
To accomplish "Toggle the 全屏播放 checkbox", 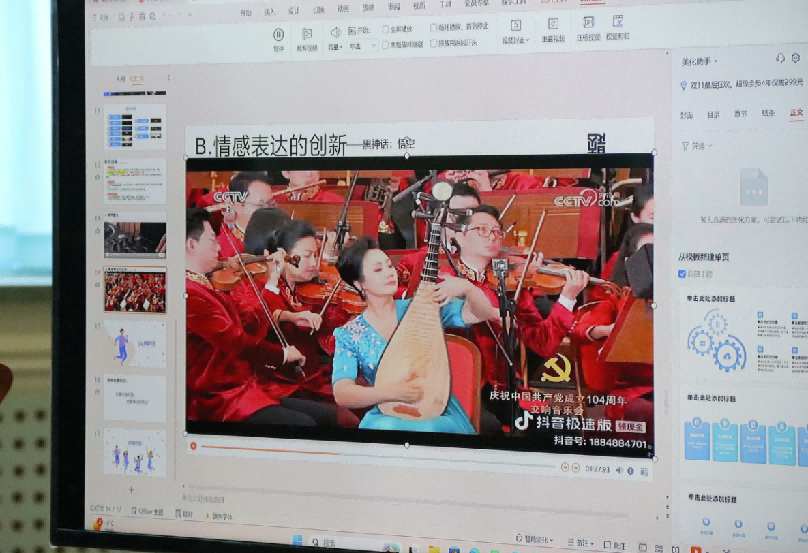I will click(x=386, y=30).
